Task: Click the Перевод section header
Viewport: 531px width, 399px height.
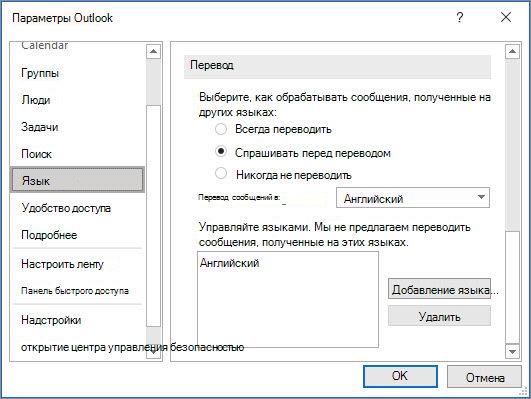Action: click(x=337, y=67)
